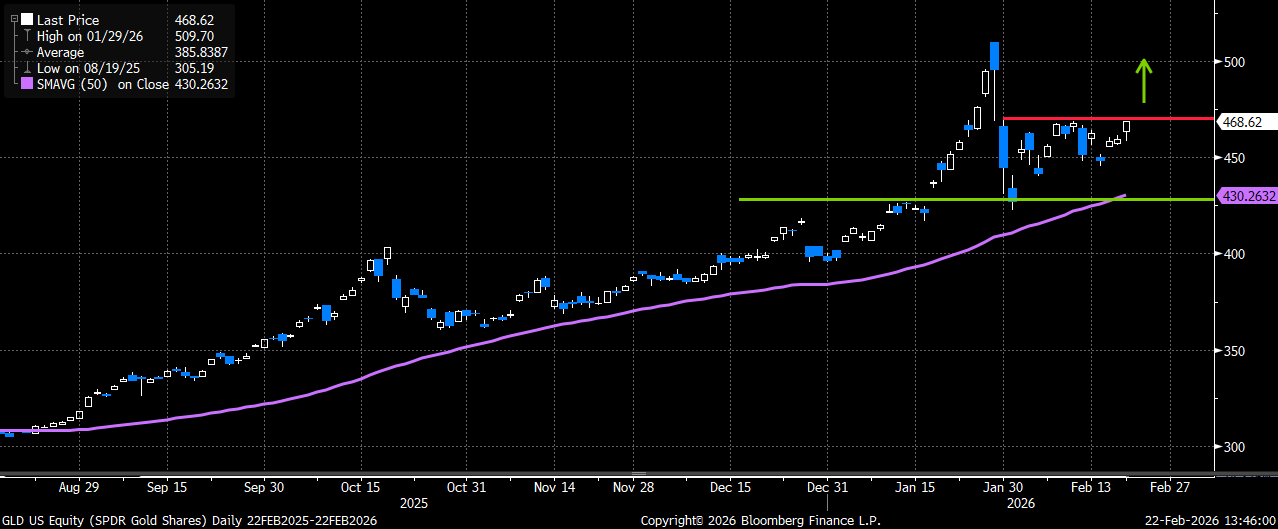Screen dimensions: 1278x529
Task: Click the 'SMAVG (50) on Close' legend label
Action: click(x=101, y=84)
